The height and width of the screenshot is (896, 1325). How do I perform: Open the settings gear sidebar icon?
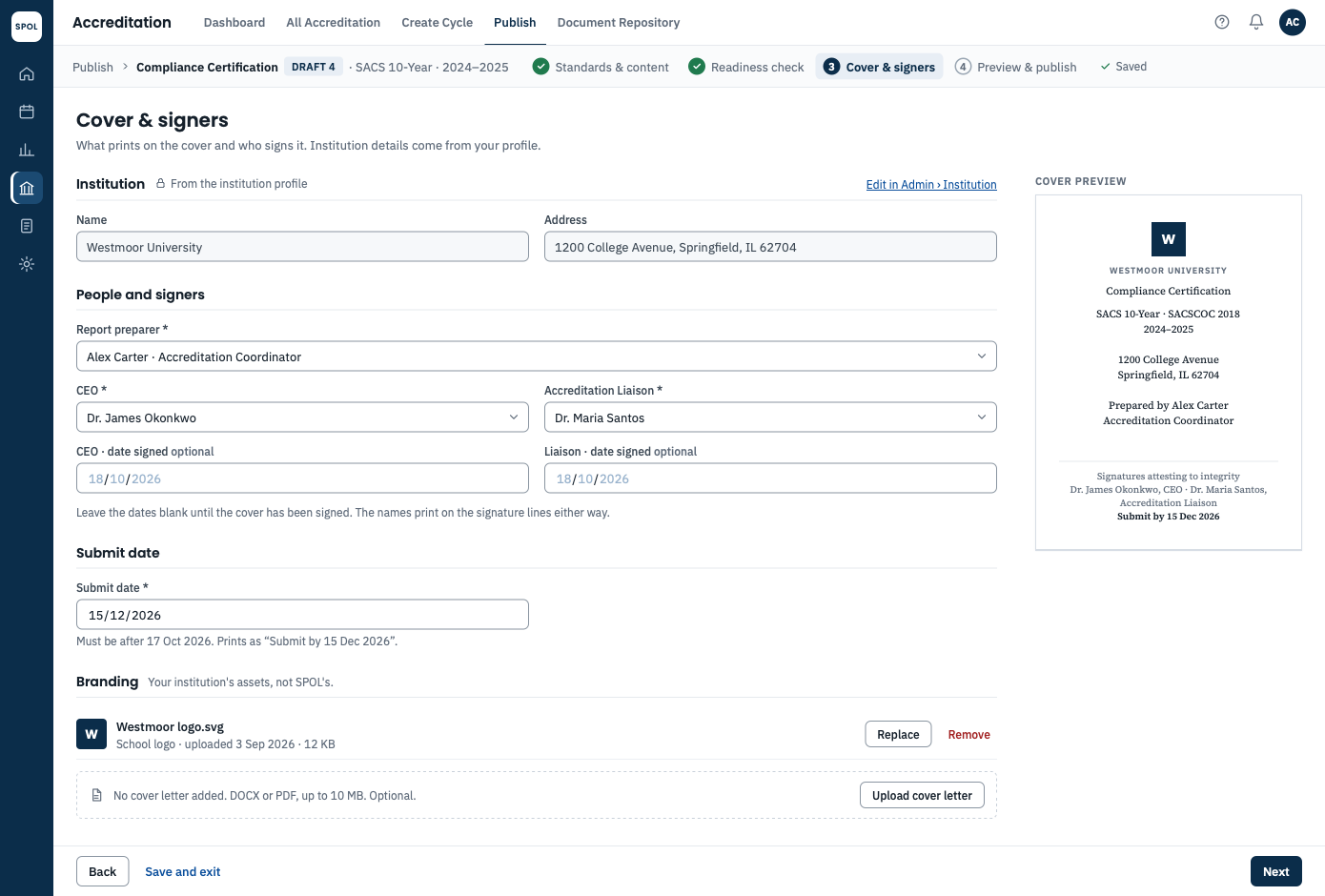tap(27, 264)
